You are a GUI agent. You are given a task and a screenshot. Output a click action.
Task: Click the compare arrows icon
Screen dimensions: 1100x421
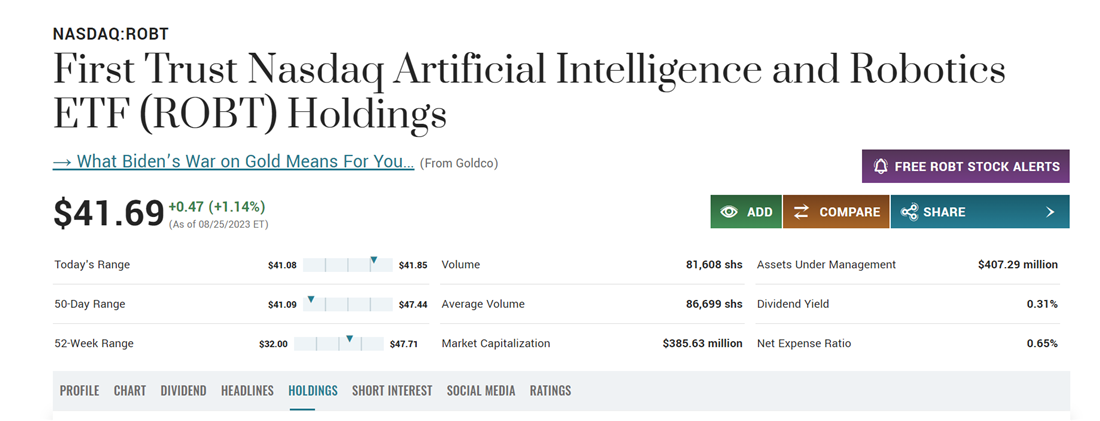coord(801,212)
